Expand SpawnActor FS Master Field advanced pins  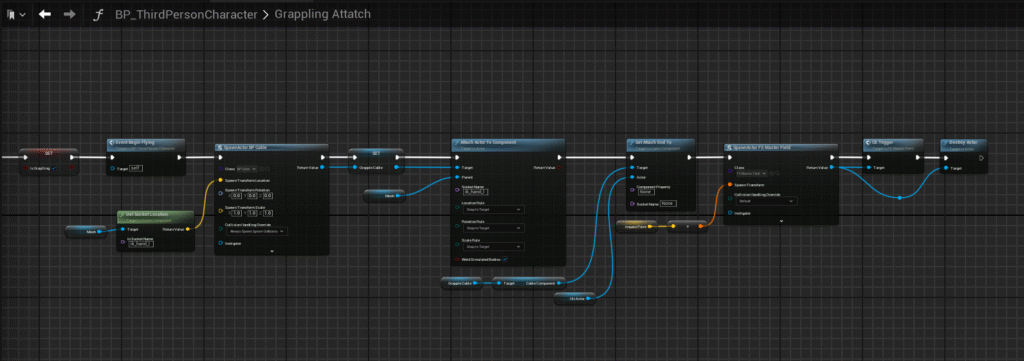(x=781, y=221)
